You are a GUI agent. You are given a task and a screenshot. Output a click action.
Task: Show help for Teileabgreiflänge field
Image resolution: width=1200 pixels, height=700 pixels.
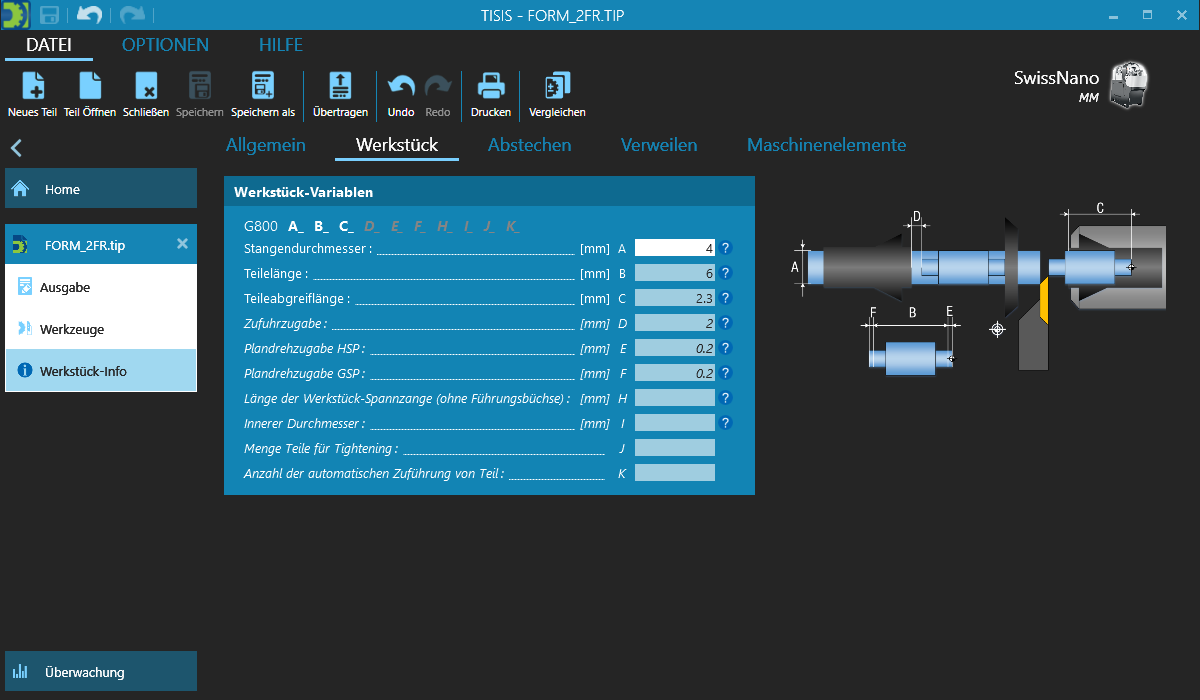(726, 298)
